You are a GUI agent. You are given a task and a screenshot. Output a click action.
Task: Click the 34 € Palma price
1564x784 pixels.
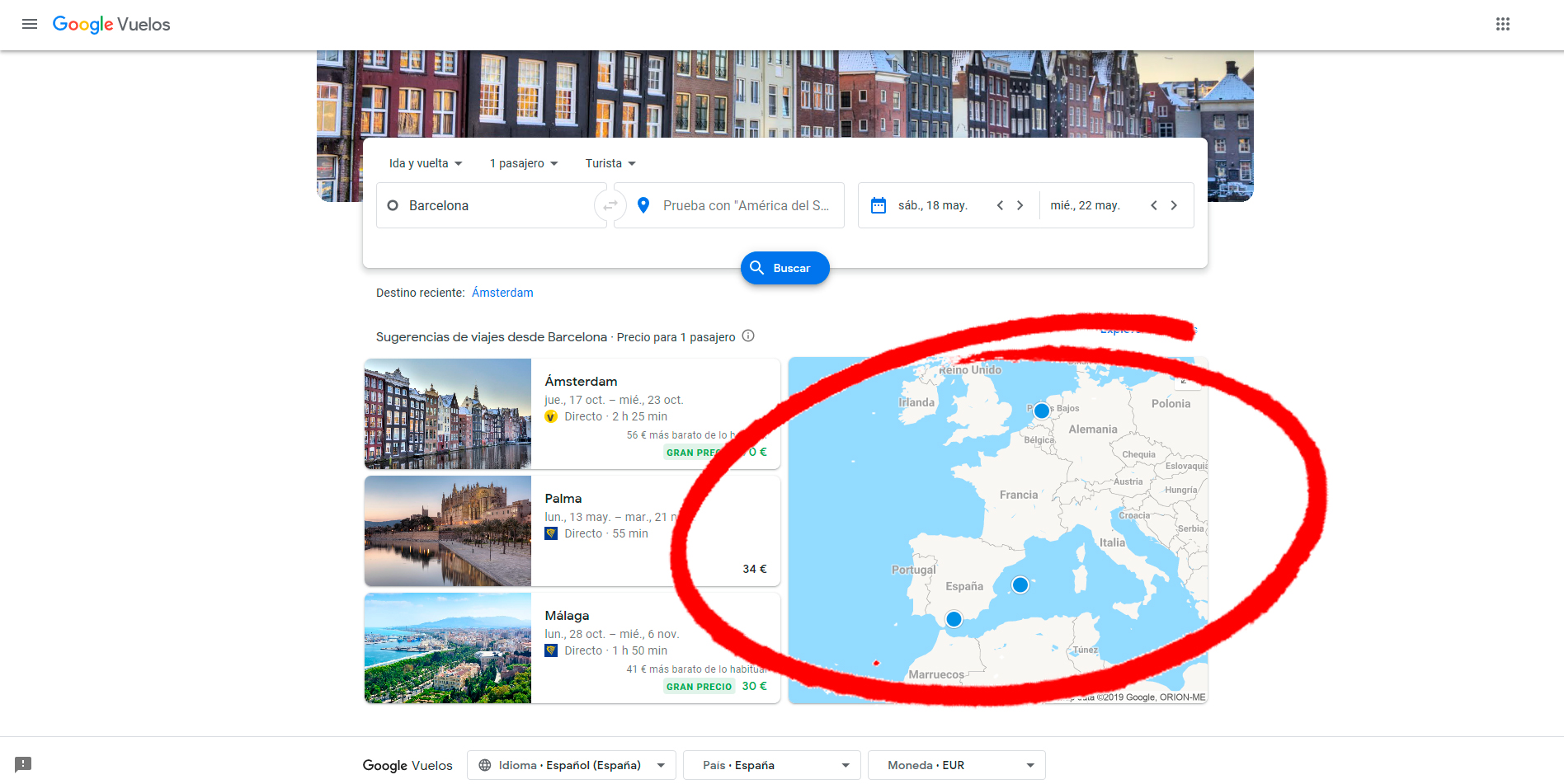pyautogui.click(x=755, y=569)
